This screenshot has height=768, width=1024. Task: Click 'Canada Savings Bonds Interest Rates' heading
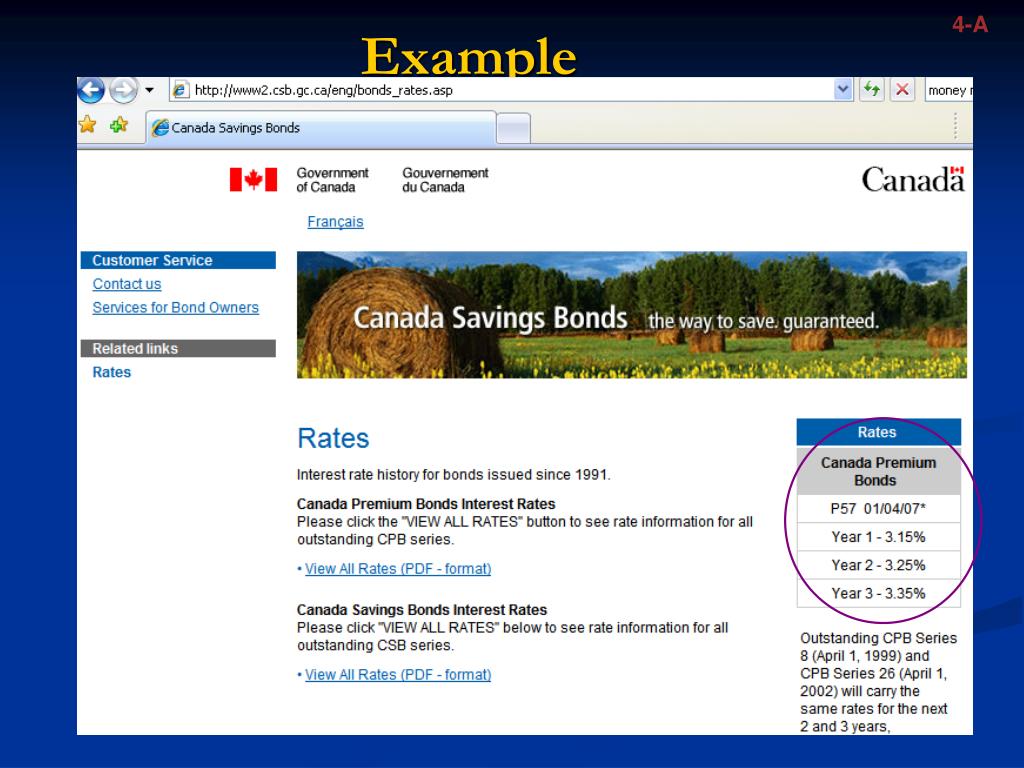tap(422, 610)
